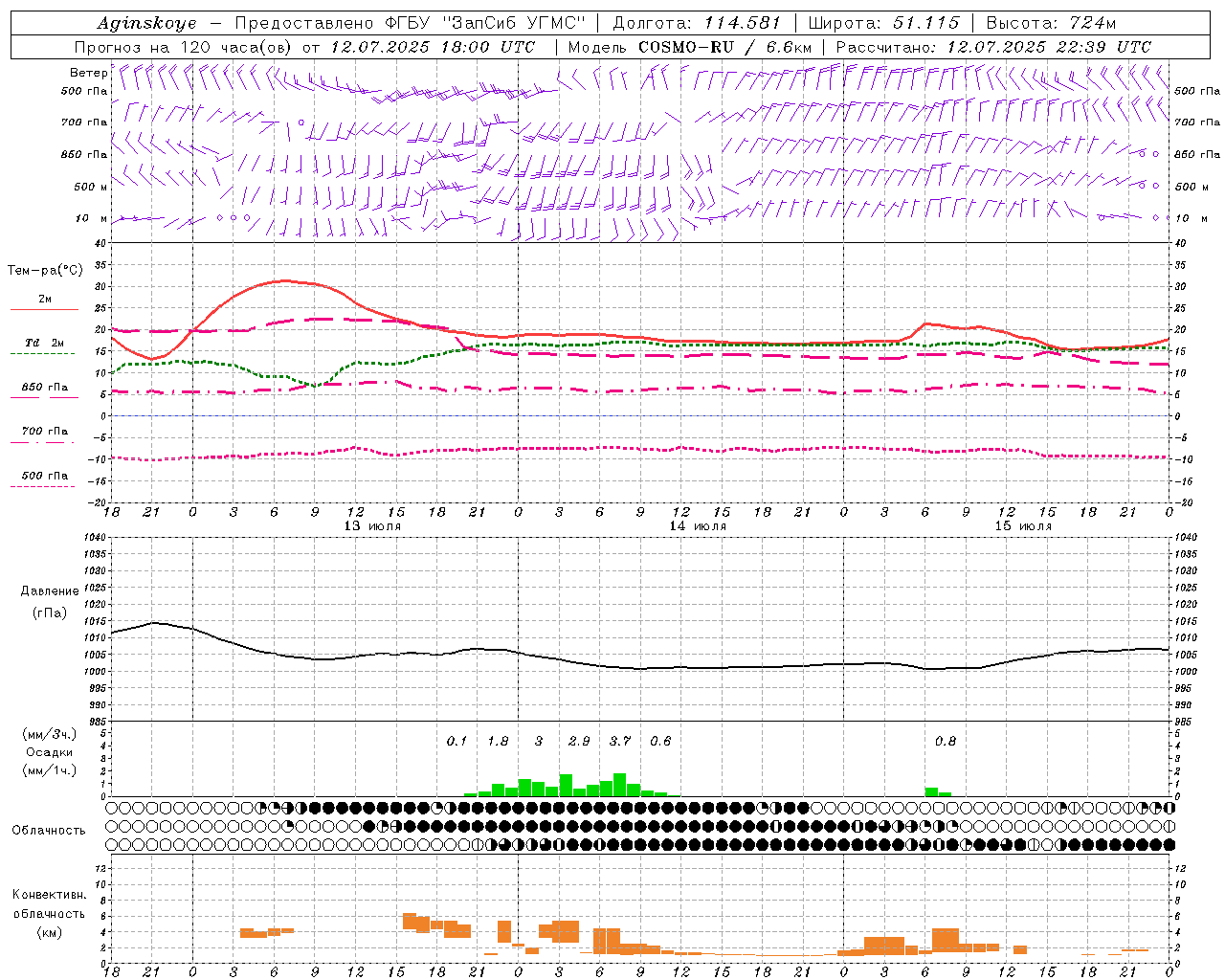The image size is (1225, 980).
Task: Click the 700 гПа temperature legend entry
Action: tap(45, 431)
